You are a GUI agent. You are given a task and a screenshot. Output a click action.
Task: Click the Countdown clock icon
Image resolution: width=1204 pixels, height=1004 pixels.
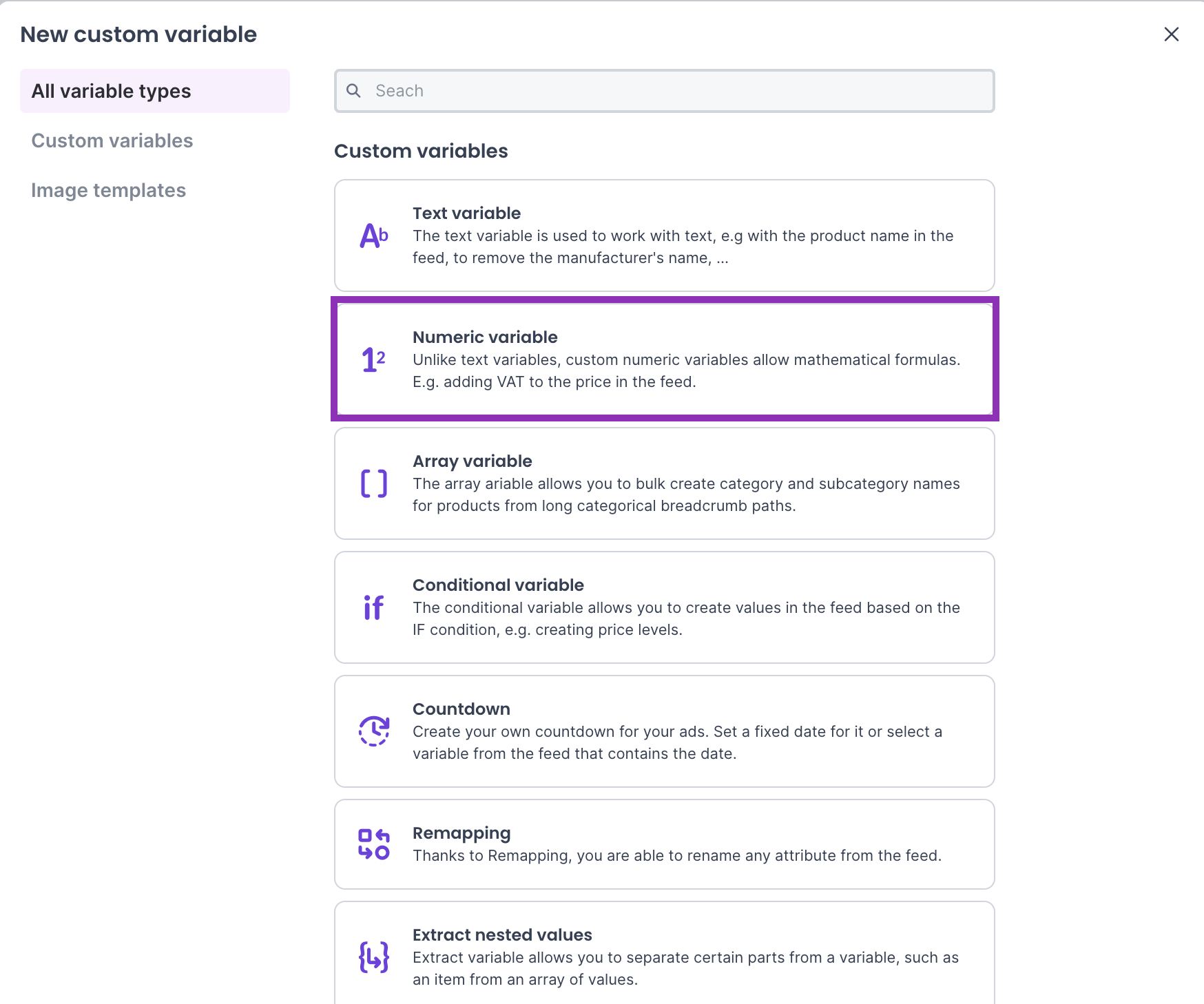tap(374, 731)
